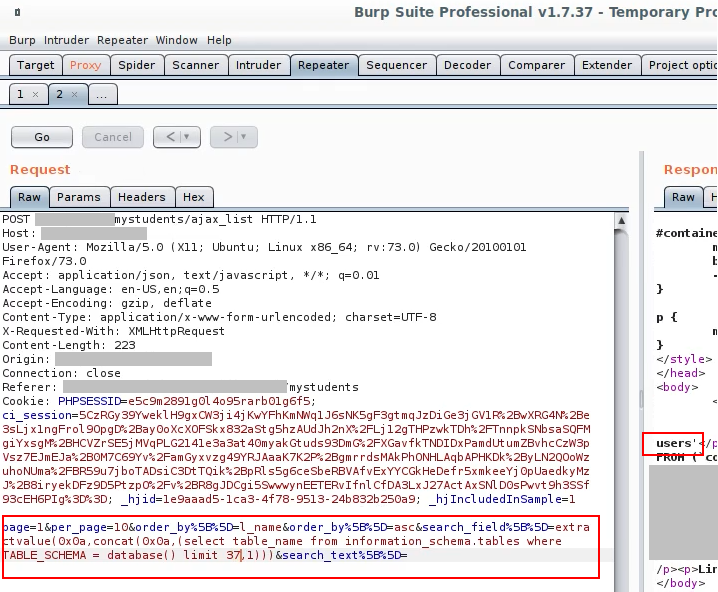The width and height of the screenshot is (718, 592).
Task: Switch request view to Params
Action: tap(79, 197)
